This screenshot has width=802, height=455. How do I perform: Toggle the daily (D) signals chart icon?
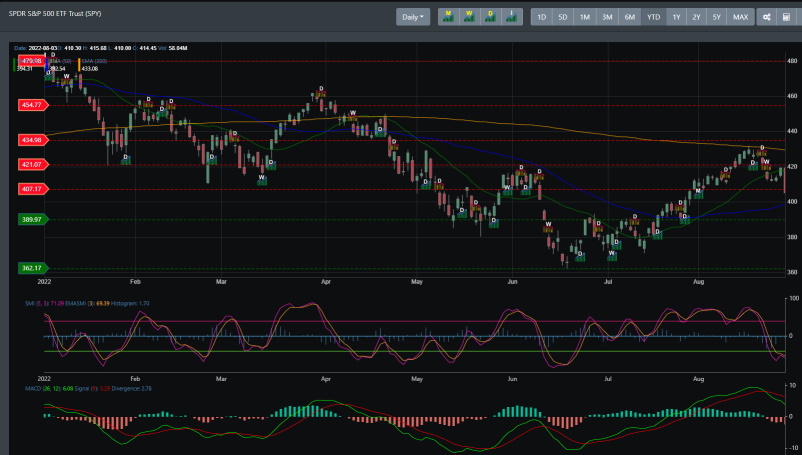(491, 17)
